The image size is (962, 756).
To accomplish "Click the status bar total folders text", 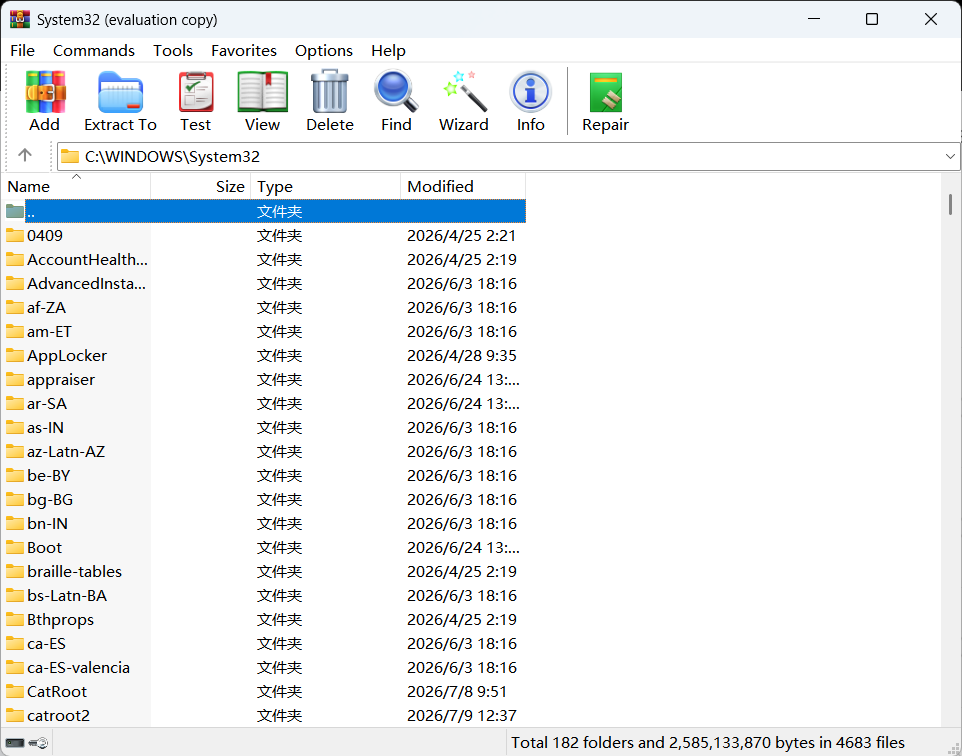I will [708, 743].
